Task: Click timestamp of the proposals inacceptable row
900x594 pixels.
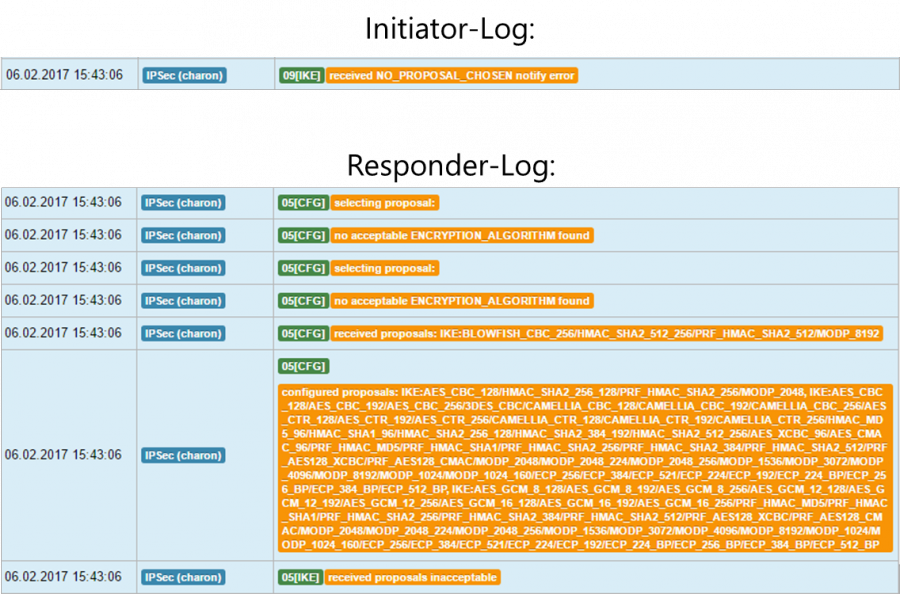Action: pyautogui.click(x=64, y=577)
